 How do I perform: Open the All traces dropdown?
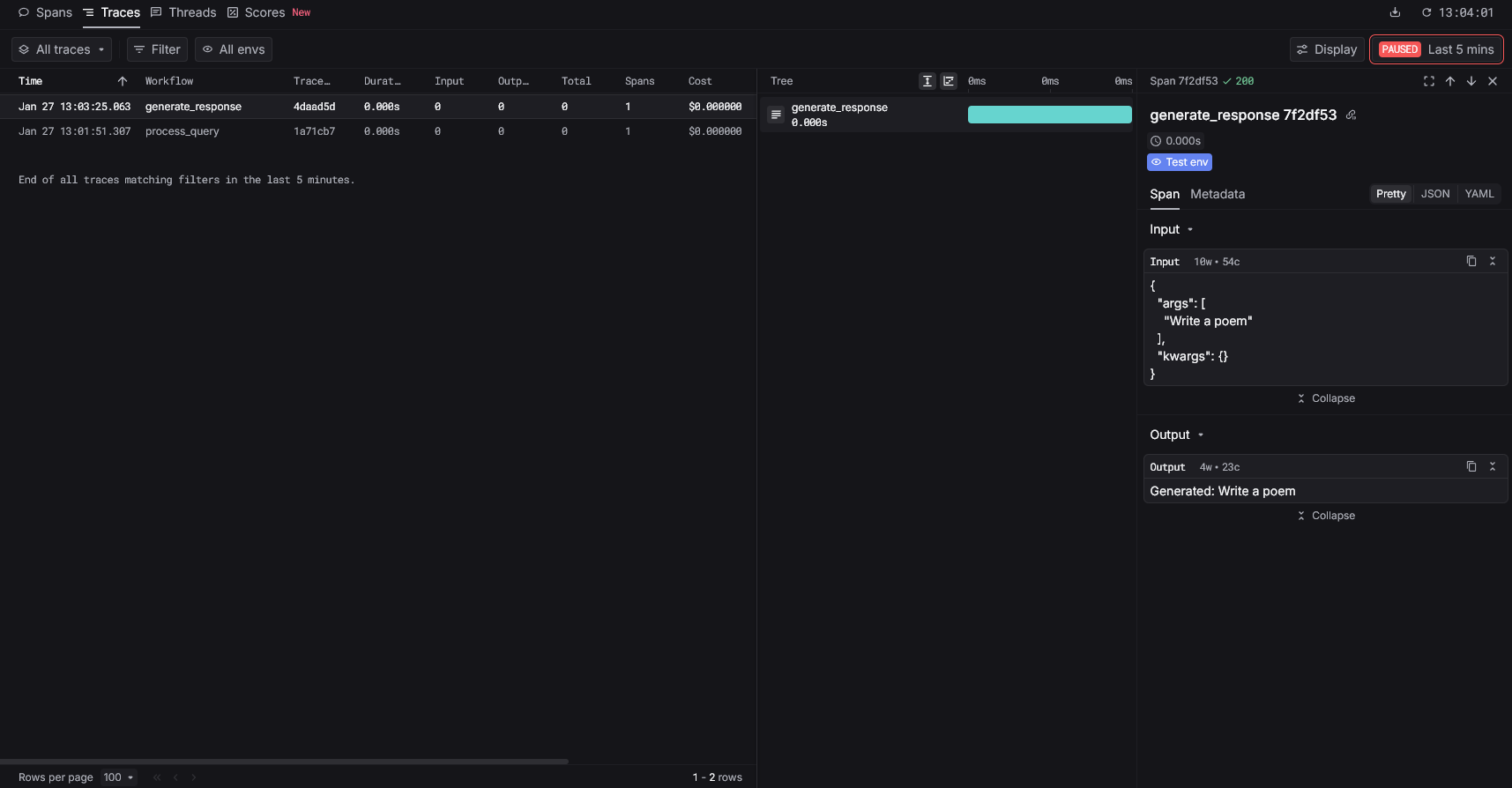(62, 49)
